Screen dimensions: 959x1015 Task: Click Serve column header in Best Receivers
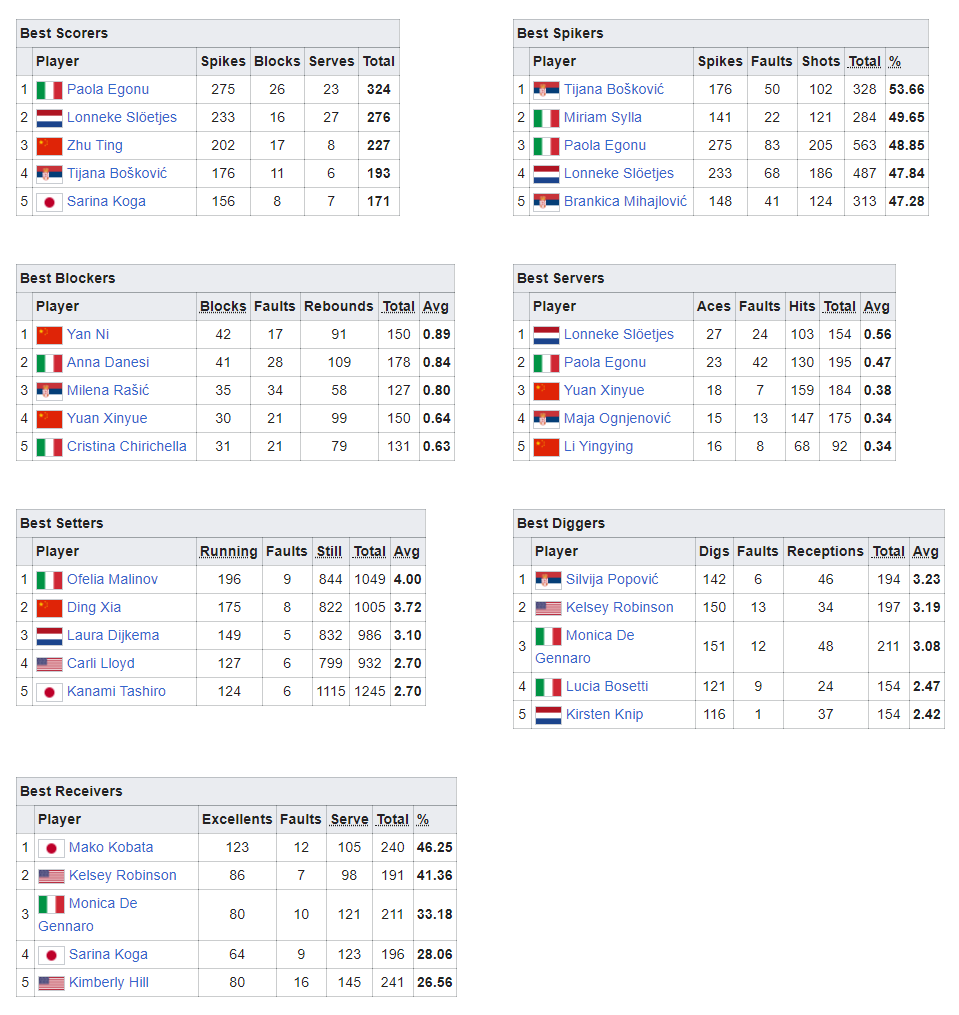click(x=350, y=820)
